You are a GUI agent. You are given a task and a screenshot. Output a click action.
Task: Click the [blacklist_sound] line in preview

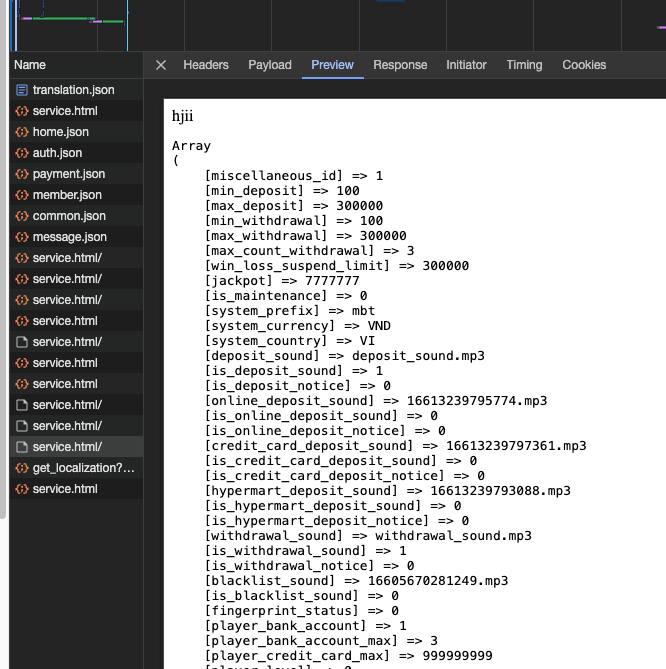[357, 581]
